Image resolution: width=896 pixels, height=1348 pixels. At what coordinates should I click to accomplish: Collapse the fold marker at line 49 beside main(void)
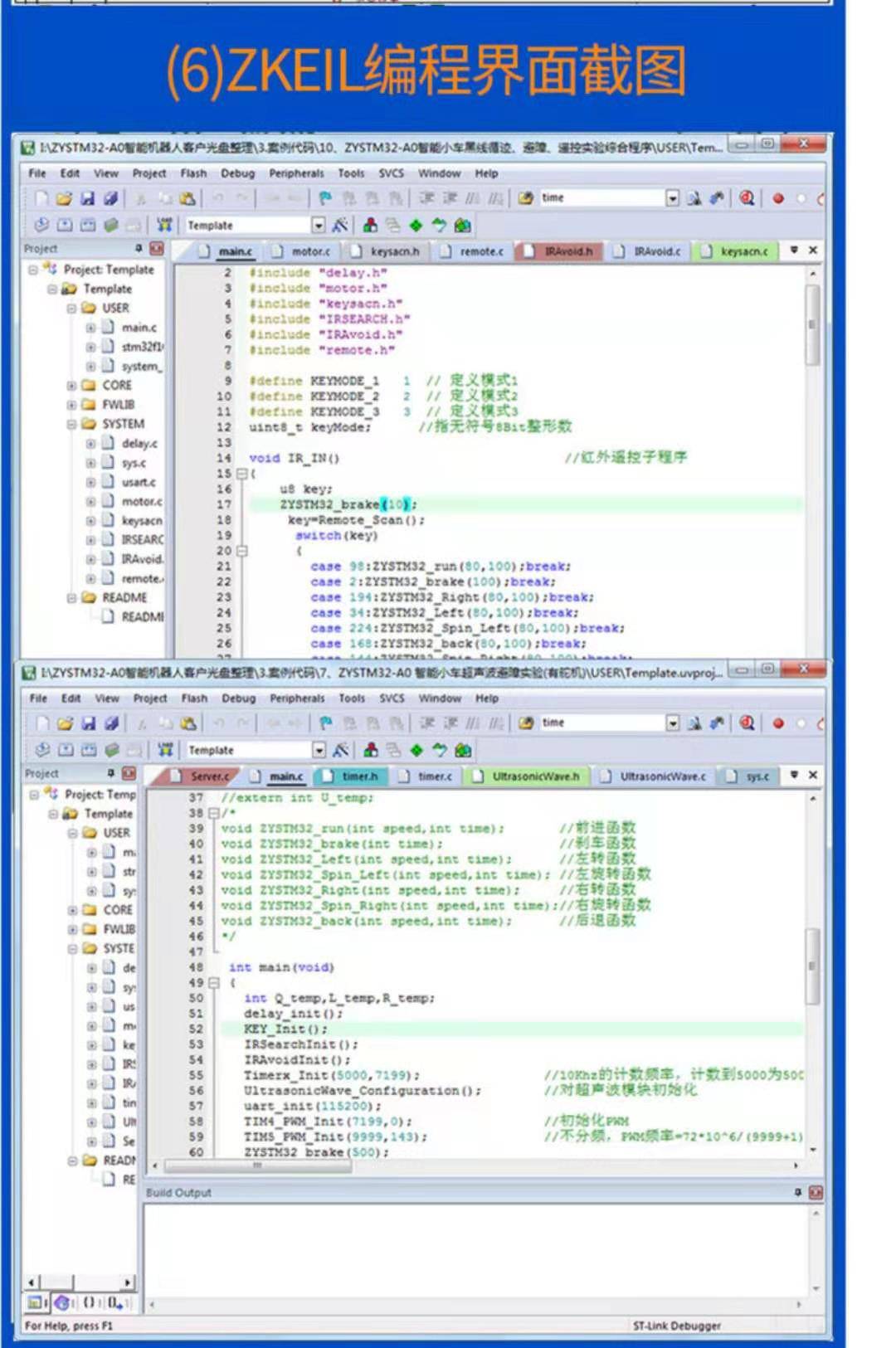pyautogui.click(x=214, y=982)
